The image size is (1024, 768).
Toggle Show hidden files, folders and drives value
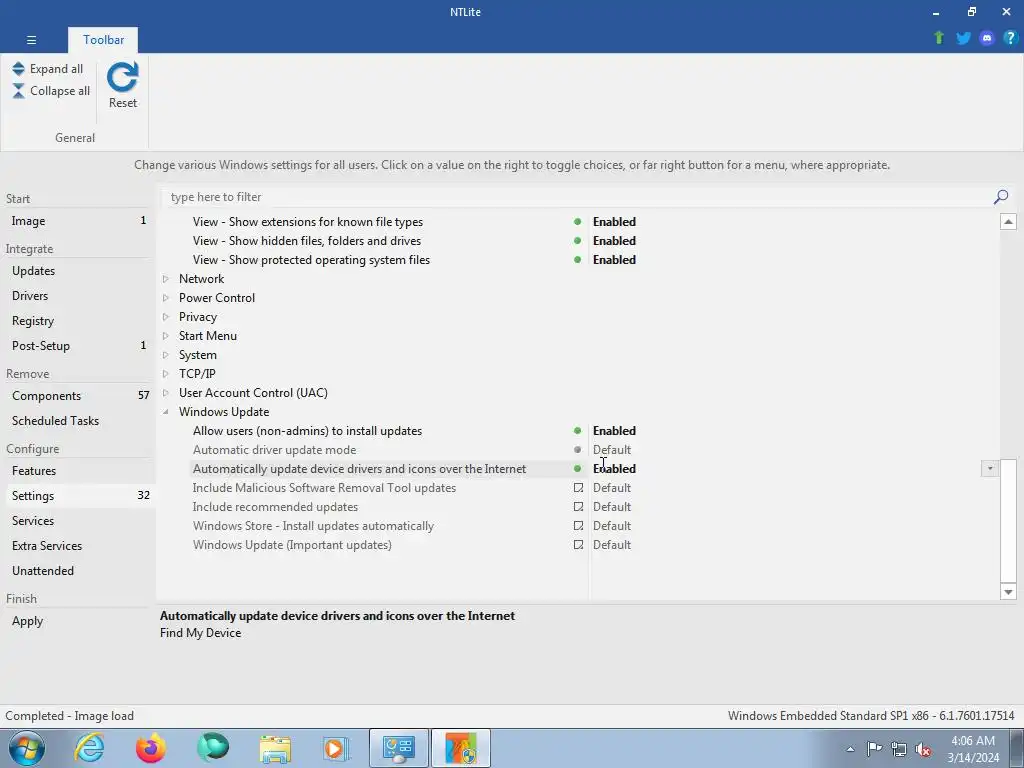coord(614,241)
